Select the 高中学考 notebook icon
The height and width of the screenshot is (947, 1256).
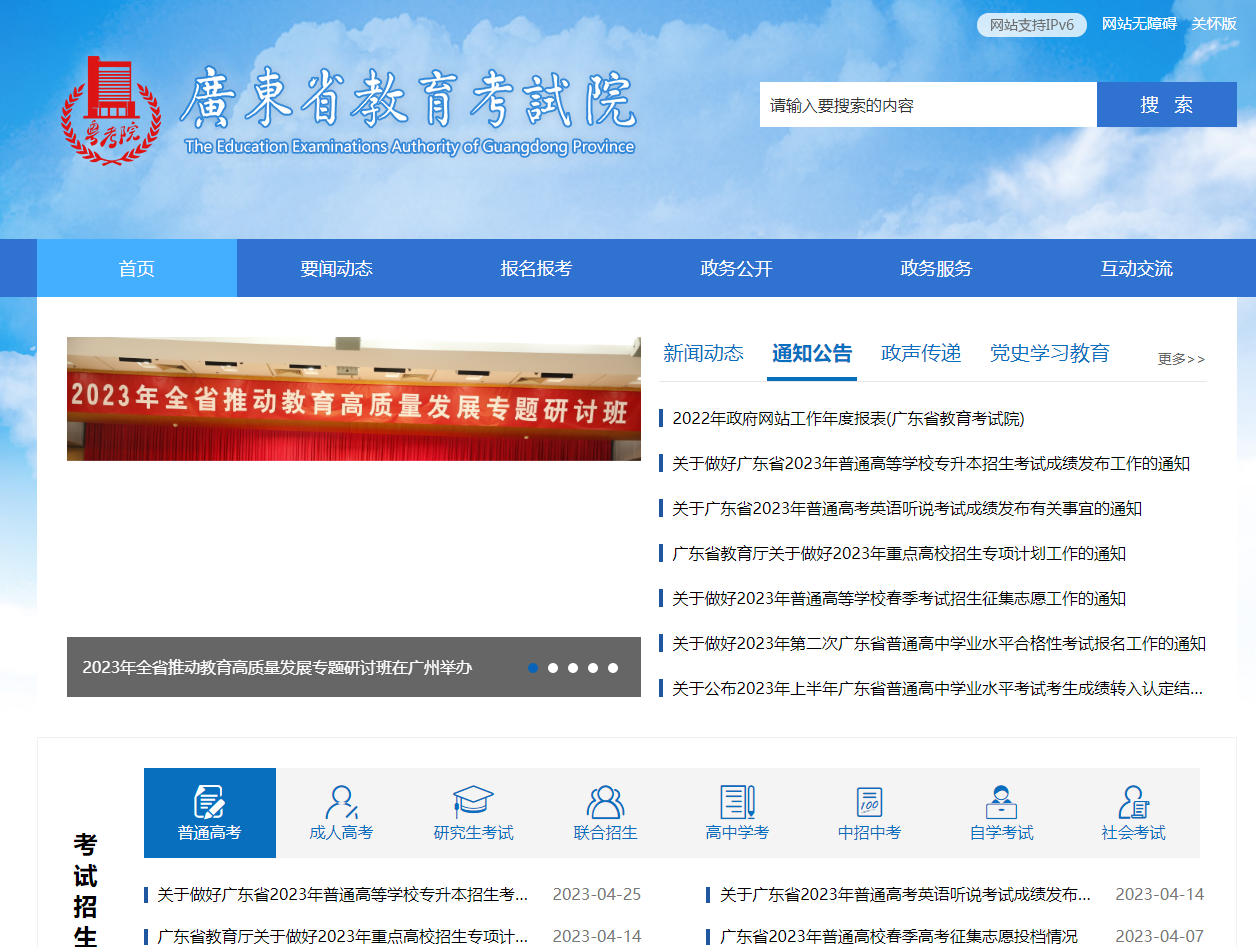tap(738, 813)
